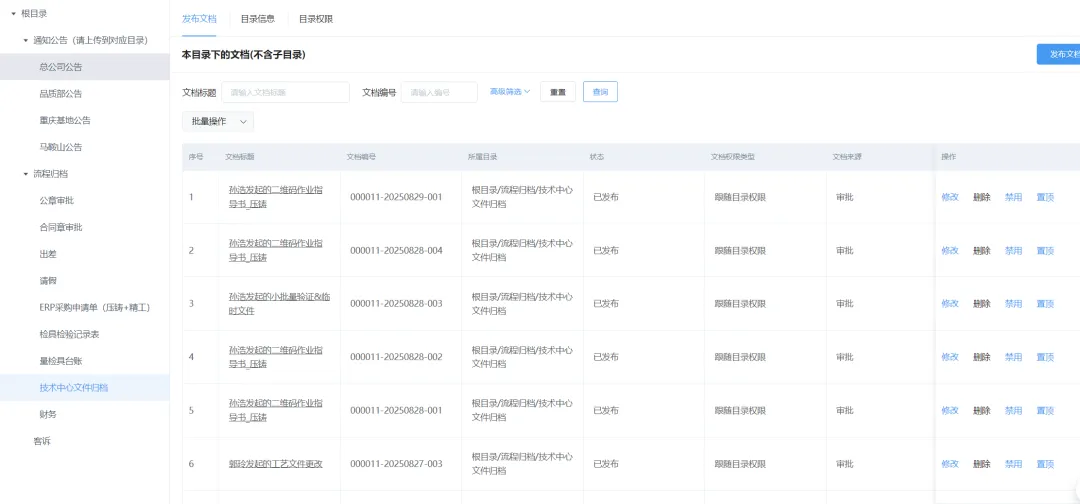This screenshot has height=504, width=1080.
Task: Focus the 文档标题 input field
Action: coord(285,92)
